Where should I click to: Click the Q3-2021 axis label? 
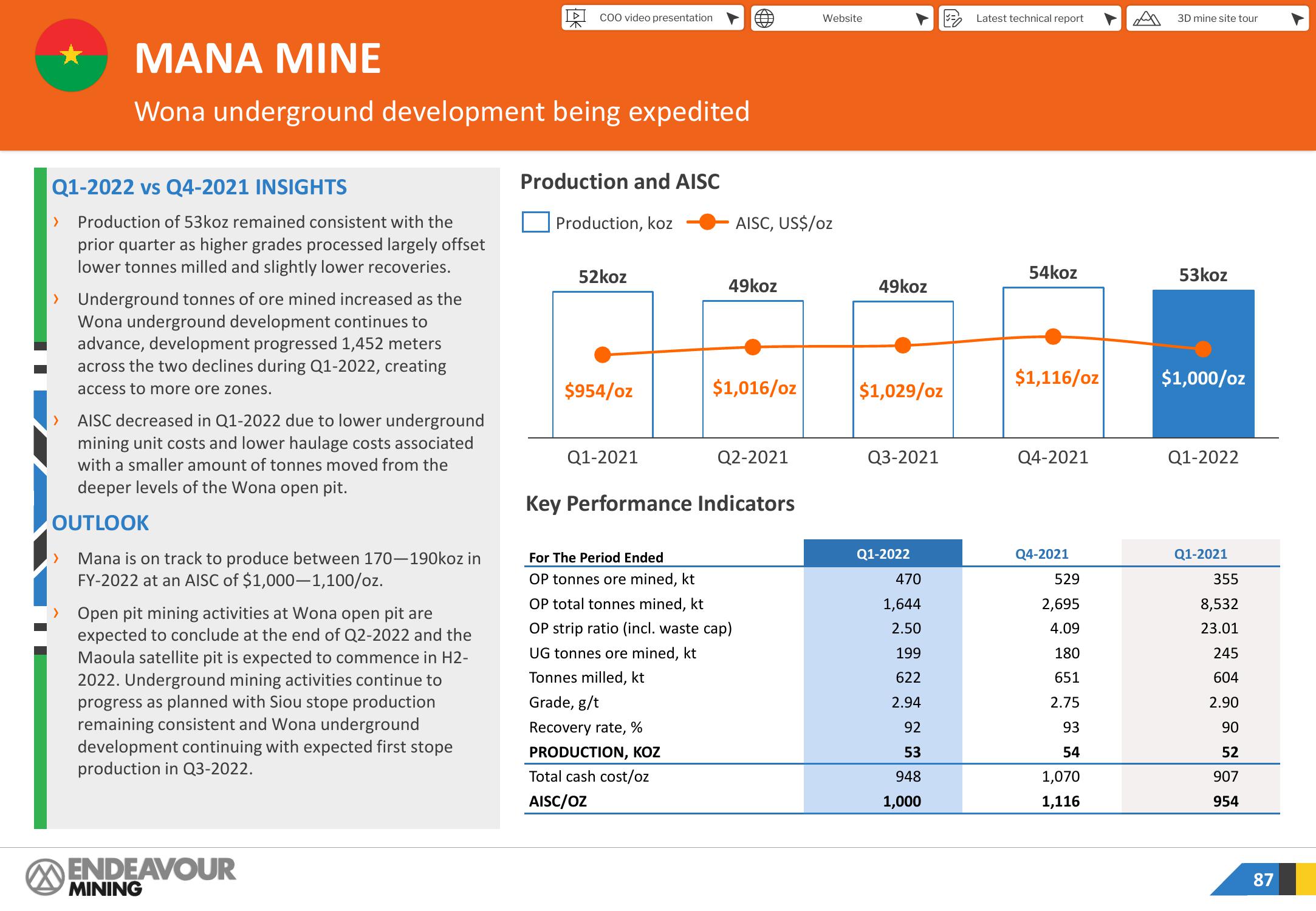(x=903, y=457)
